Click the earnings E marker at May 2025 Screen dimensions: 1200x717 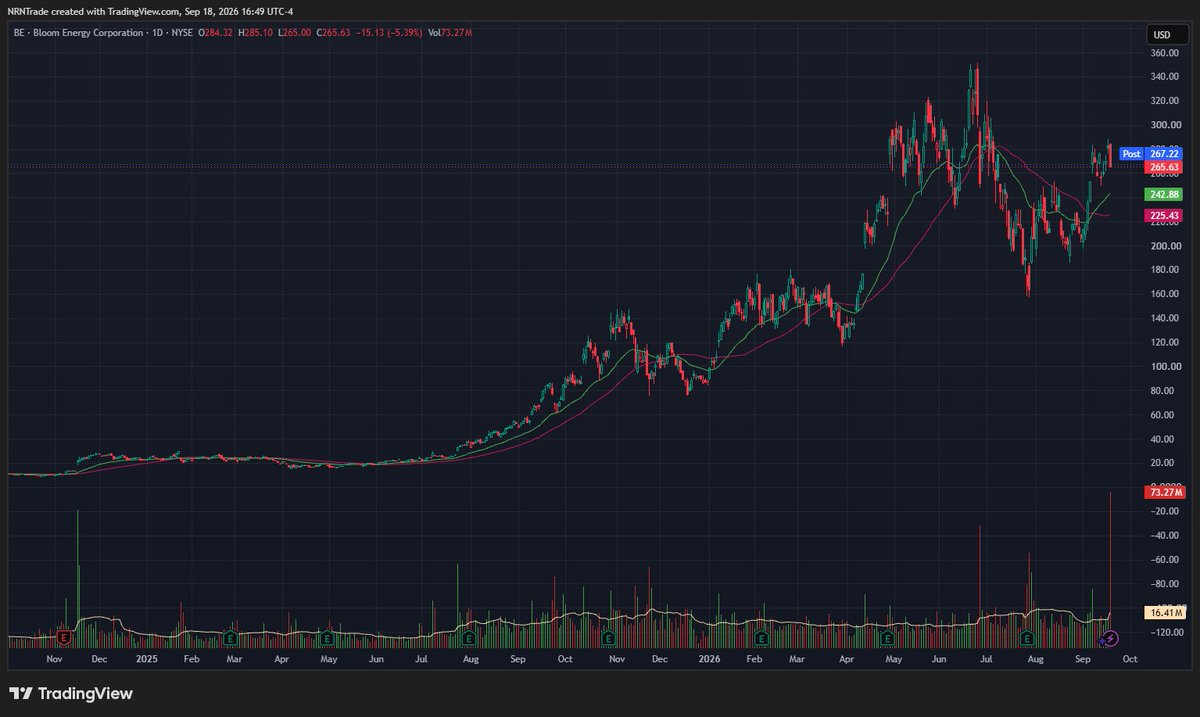327,637
